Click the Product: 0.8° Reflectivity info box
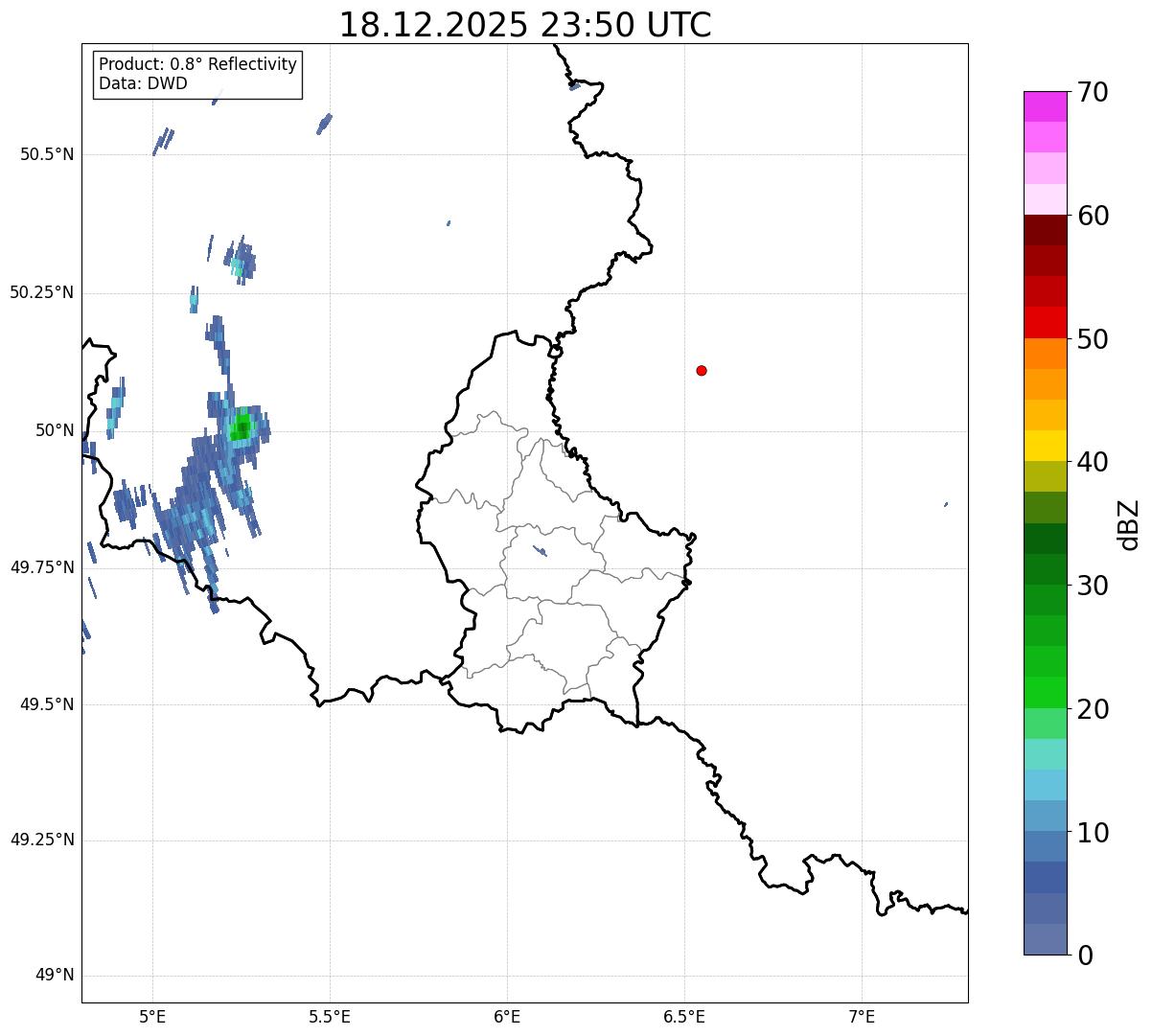The image size is (1152, 1036). click(x=197, y=75)
